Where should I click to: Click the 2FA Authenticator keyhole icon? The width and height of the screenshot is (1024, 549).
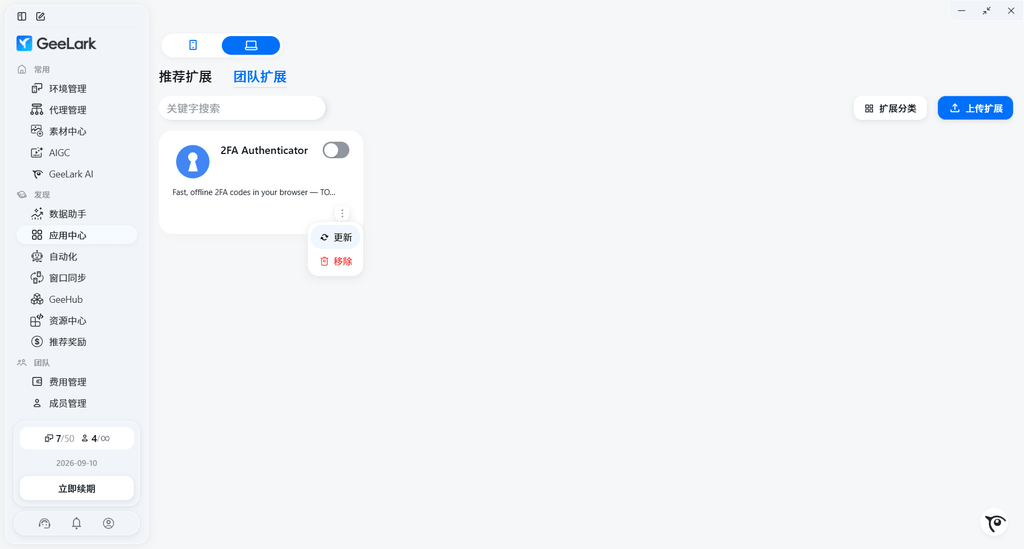point(193,161)
